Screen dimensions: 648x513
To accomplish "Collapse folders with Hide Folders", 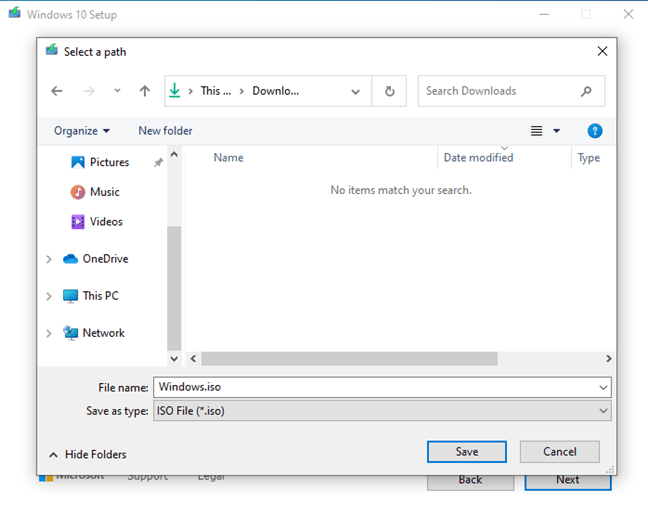I will click(88, 454).
